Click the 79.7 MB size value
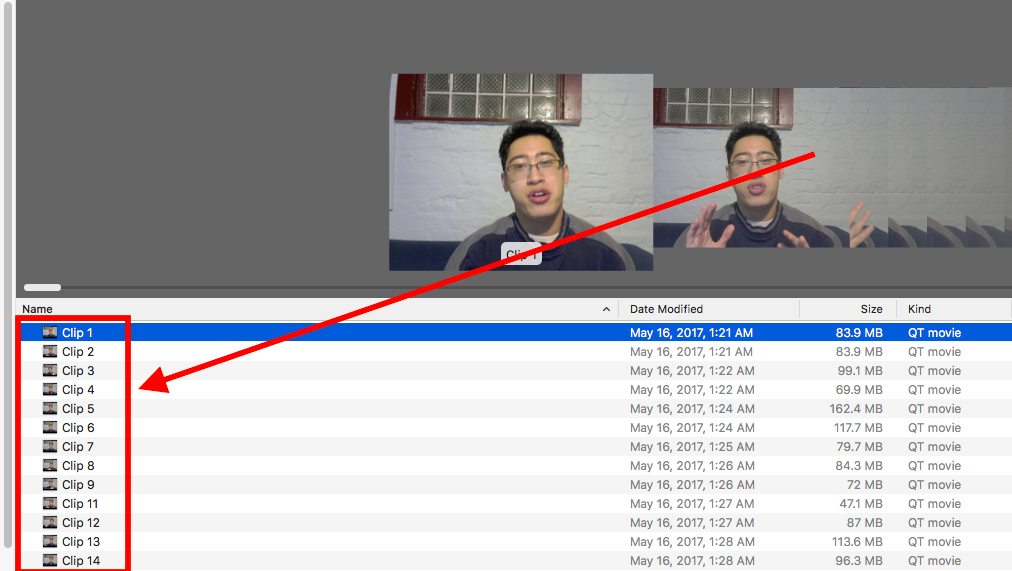This screenshot has width=1012, height=571. tap(859, 446)
